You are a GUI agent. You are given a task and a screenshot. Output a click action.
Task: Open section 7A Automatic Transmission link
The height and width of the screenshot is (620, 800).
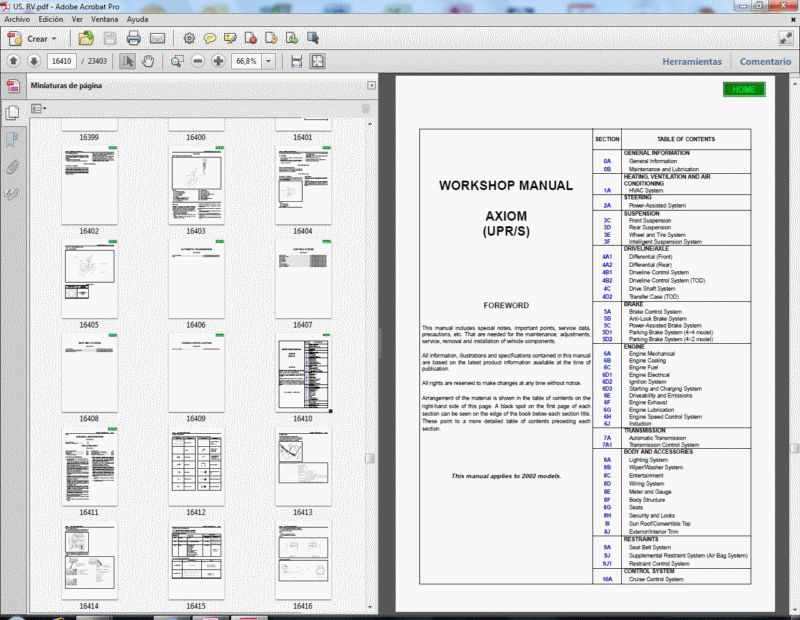(x=607, y=438)
